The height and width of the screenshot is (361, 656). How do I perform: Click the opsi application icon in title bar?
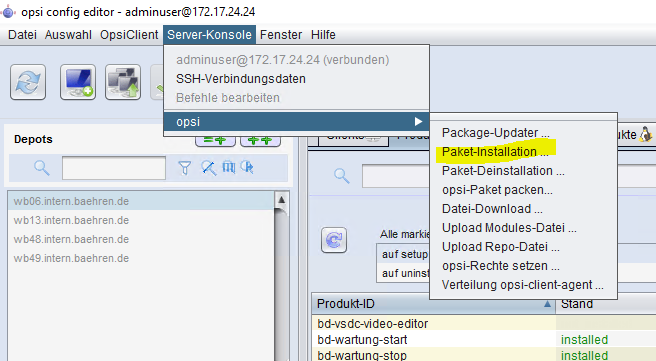coord(8,12)
